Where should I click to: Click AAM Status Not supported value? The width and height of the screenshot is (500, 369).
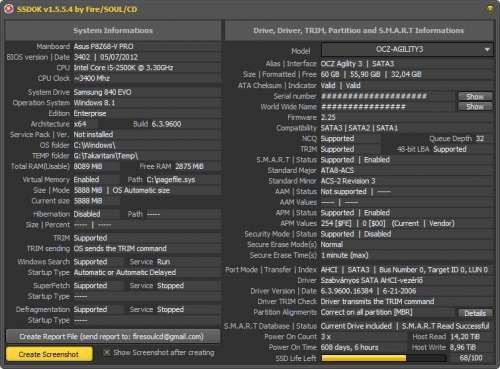pos(343,192)
